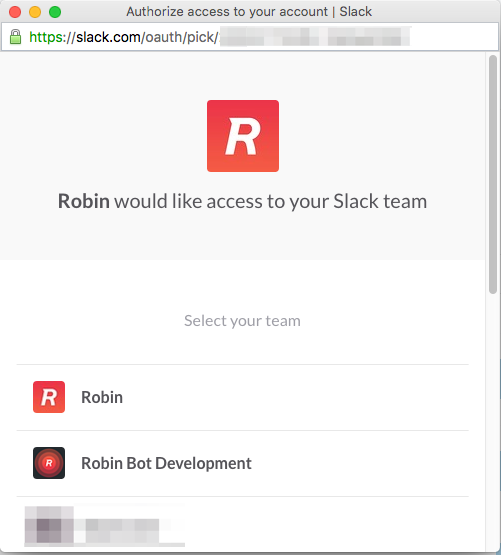Click the https protocol text in URL

(46, 37)
